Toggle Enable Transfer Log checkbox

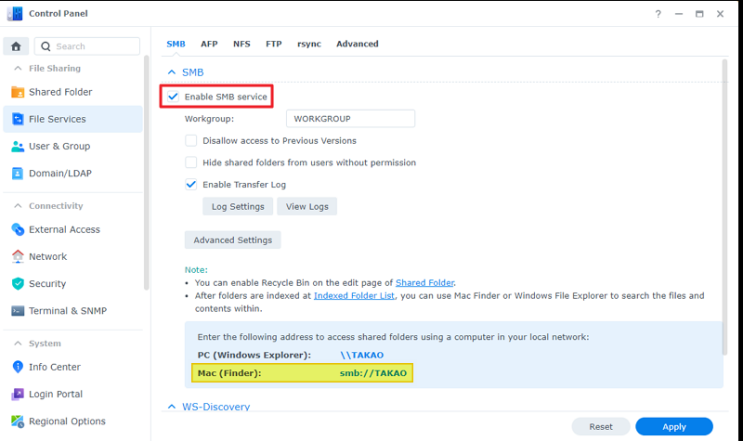(191, 184)
